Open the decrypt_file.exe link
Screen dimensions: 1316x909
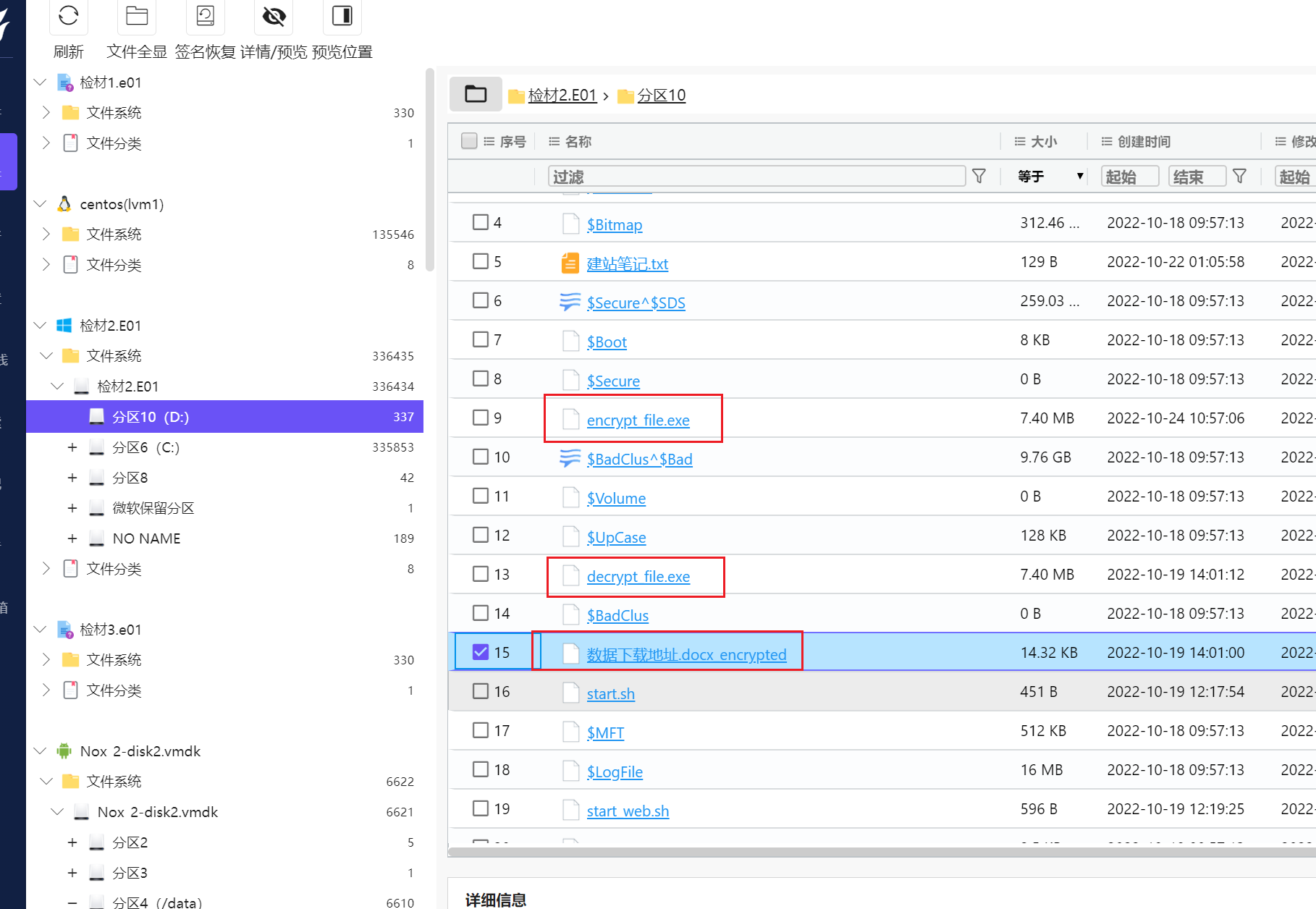pyautogui.click(x=638, y=576)
